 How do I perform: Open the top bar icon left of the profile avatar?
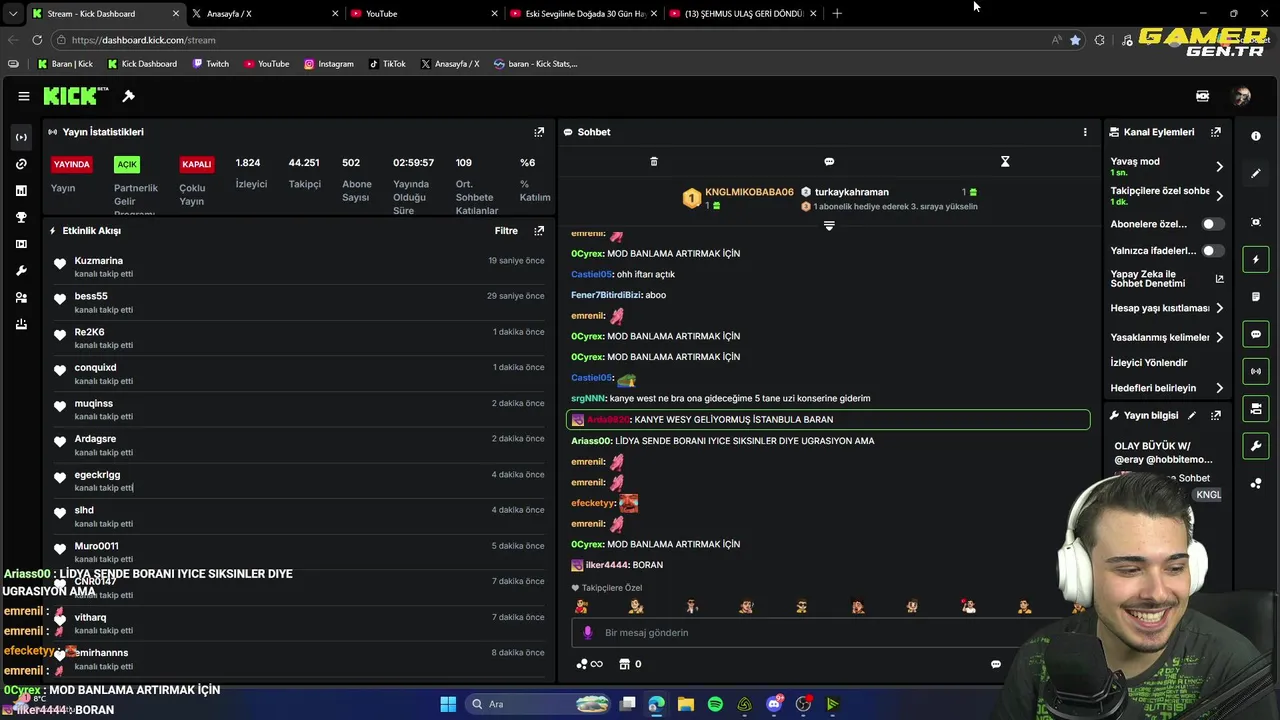(1203, 96)
